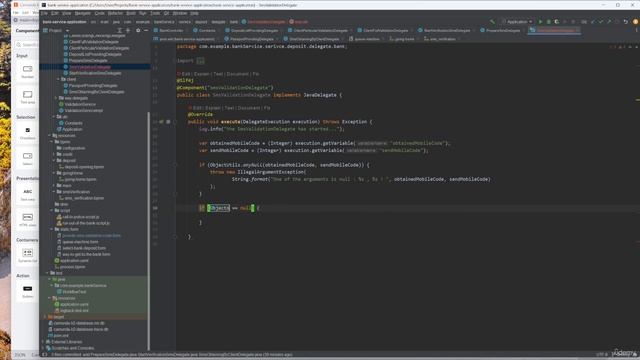Select Application class in project tree
640x360 pixels.
click(72, 129)
